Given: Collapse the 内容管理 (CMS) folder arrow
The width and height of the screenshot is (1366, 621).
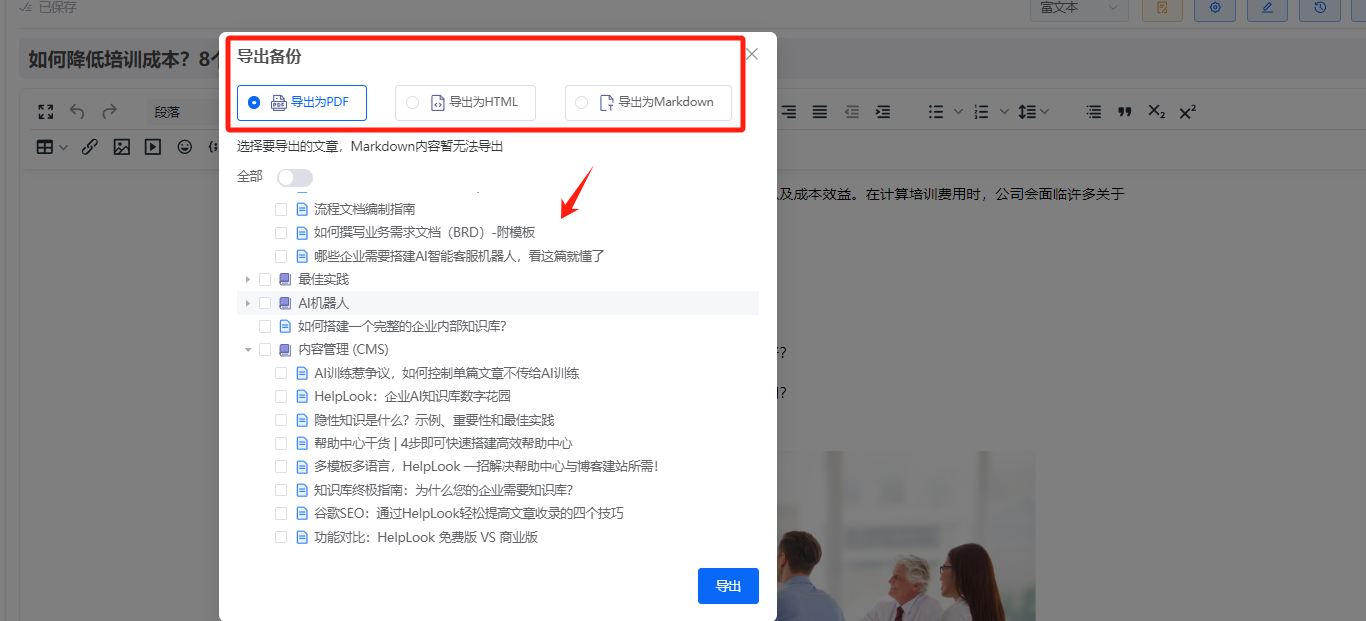Looking at the screenshot, I should [248, 350].
